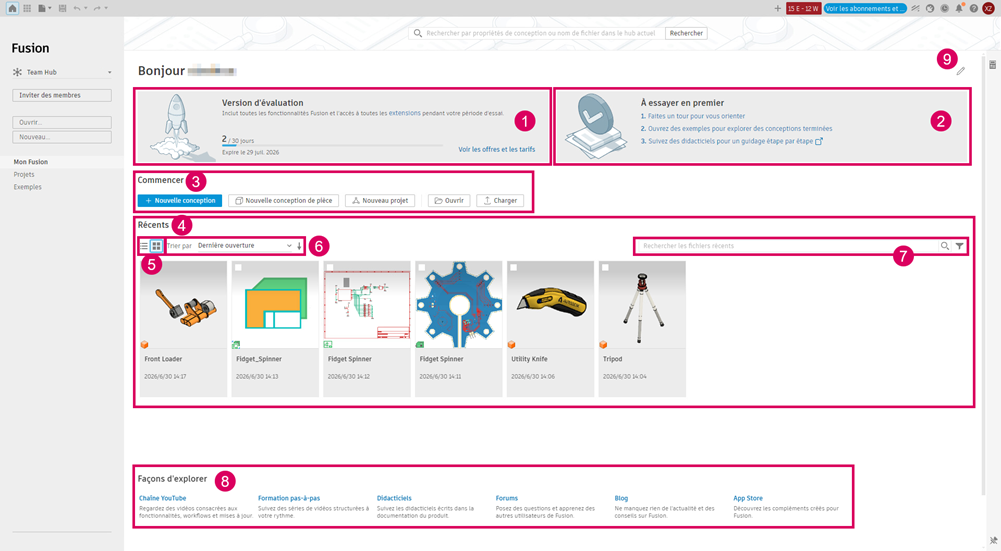1001x551 pixels.
Task: Click Nouvelle conception button
Action: tap(180, 200)
